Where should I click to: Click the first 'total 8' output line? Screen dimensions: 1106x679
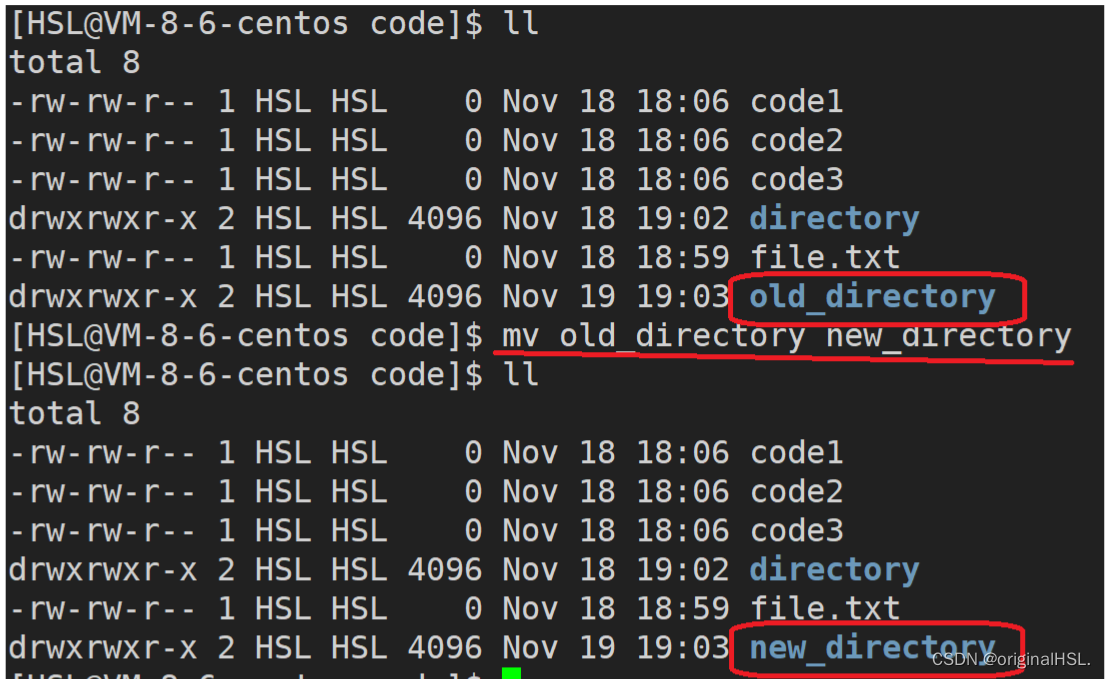click(75, 62)
